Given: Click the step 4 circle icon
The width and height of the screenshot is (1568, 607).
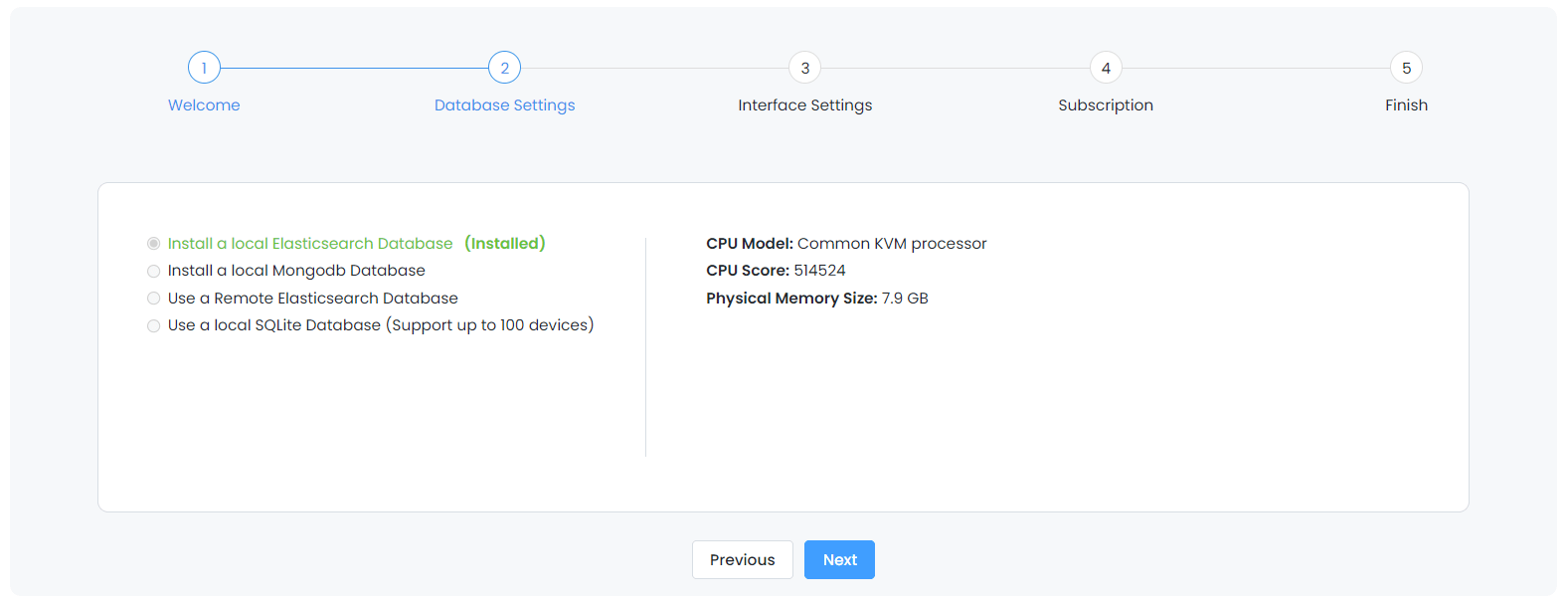Looking at the screenshot, I should pyautogui.click(x=1106, y=67).
